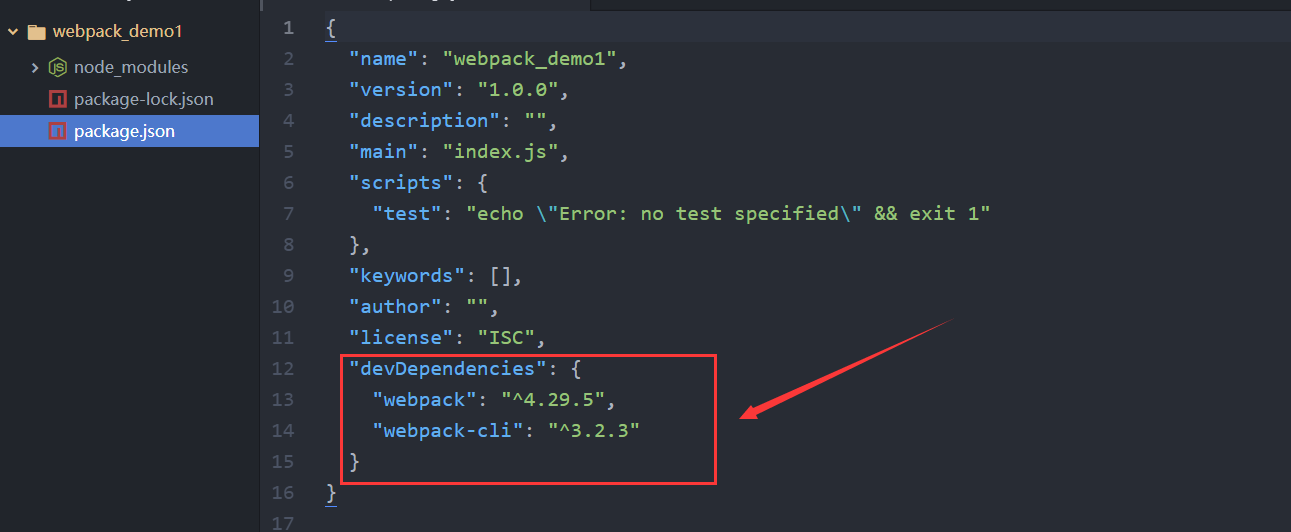Click the "name" key on line 2
Image resolution: width=1291 pixels, height=532 pixels.
pos(384,59)
